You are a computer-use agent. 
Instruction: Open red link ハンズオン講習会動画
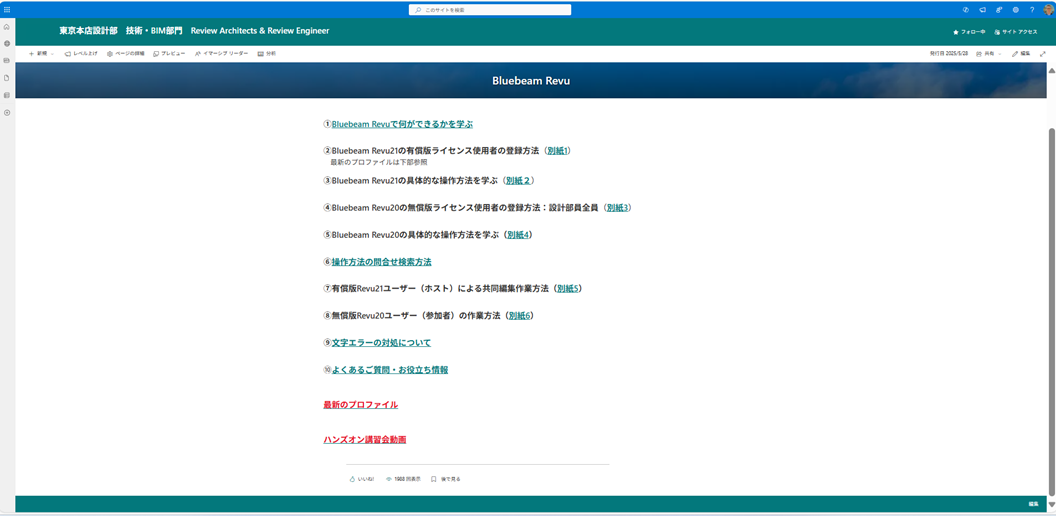[364, 440]
